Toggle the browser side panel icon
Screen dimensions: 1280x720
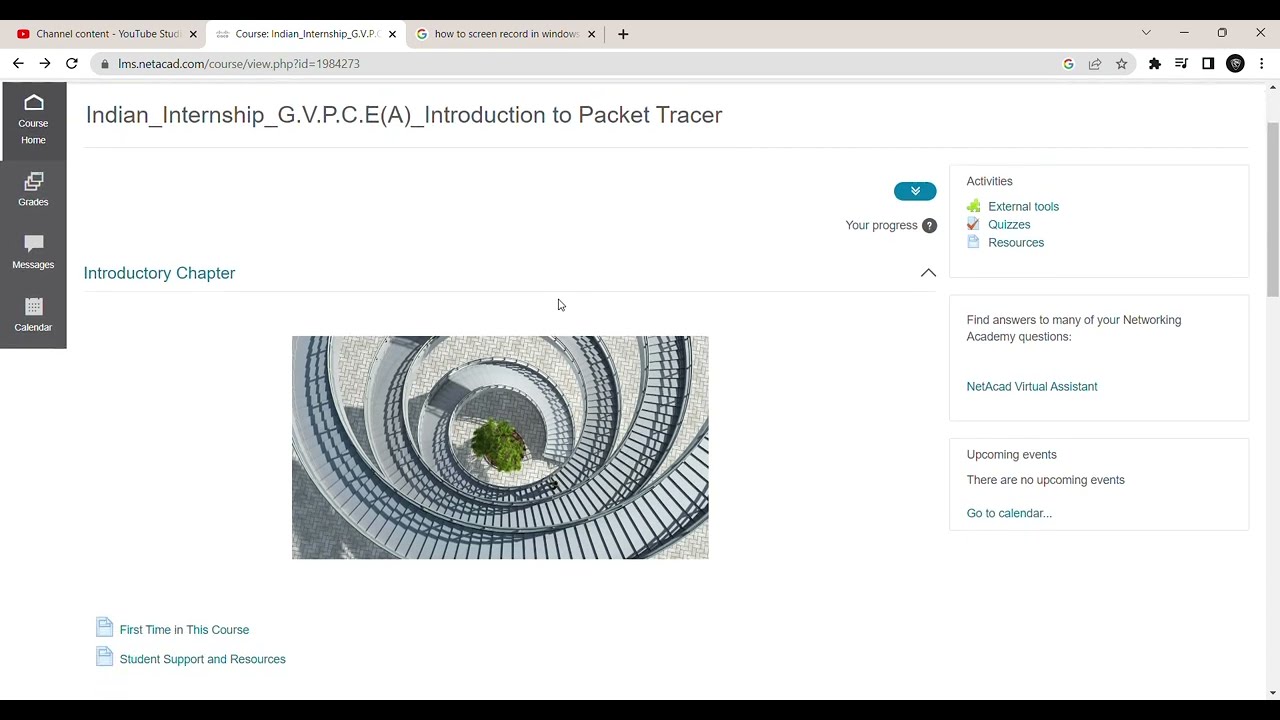(1208, 64)
